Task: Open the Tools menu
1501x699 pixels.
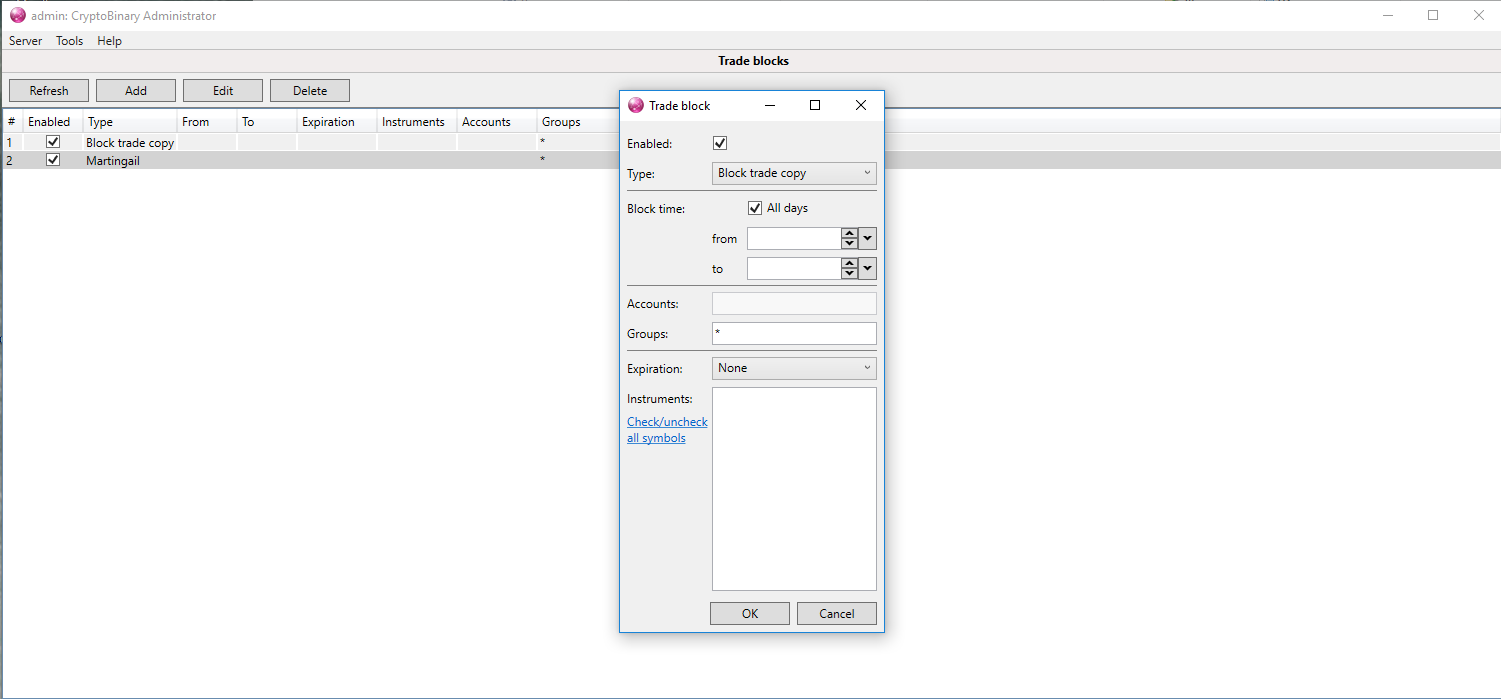Action: [69, 41]
